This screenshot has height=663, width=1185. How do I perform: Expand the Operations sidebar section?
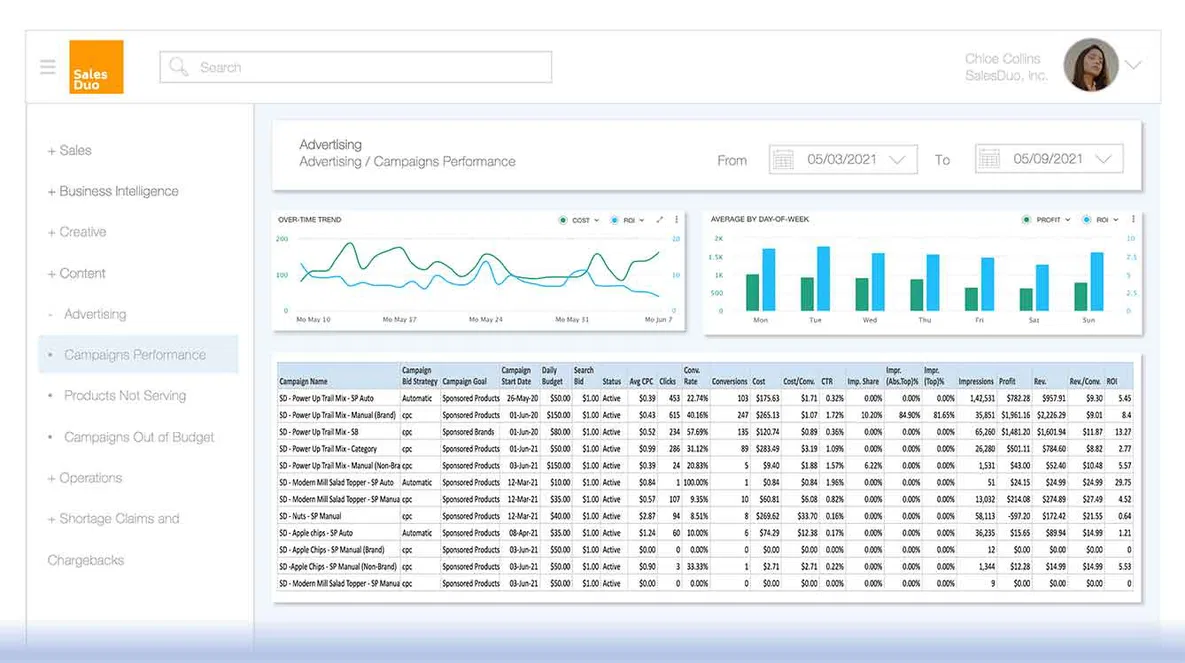[85, 478]
